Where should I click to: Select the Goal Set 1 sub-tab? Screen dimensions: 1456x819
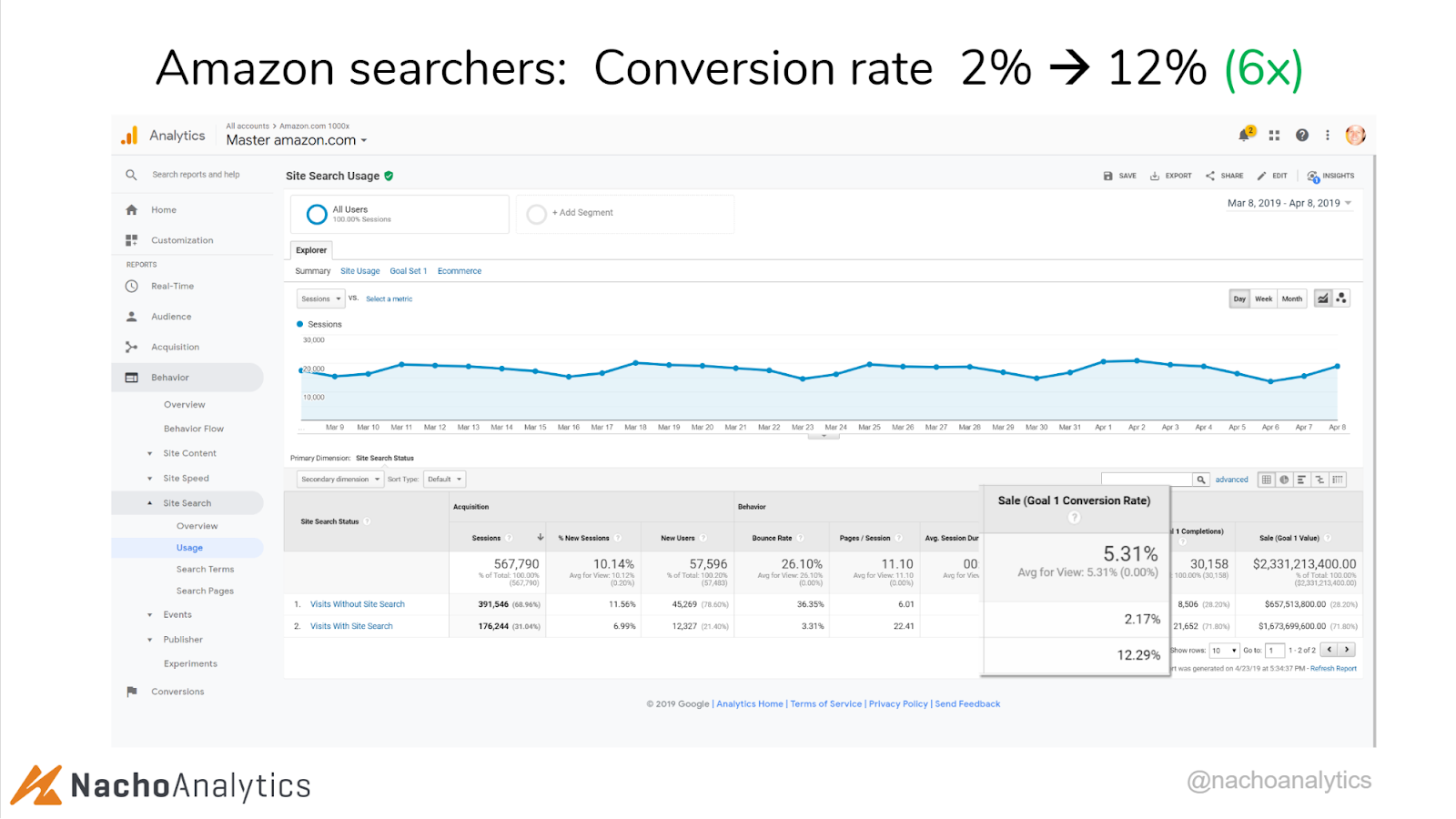click(x=409, y=271)
